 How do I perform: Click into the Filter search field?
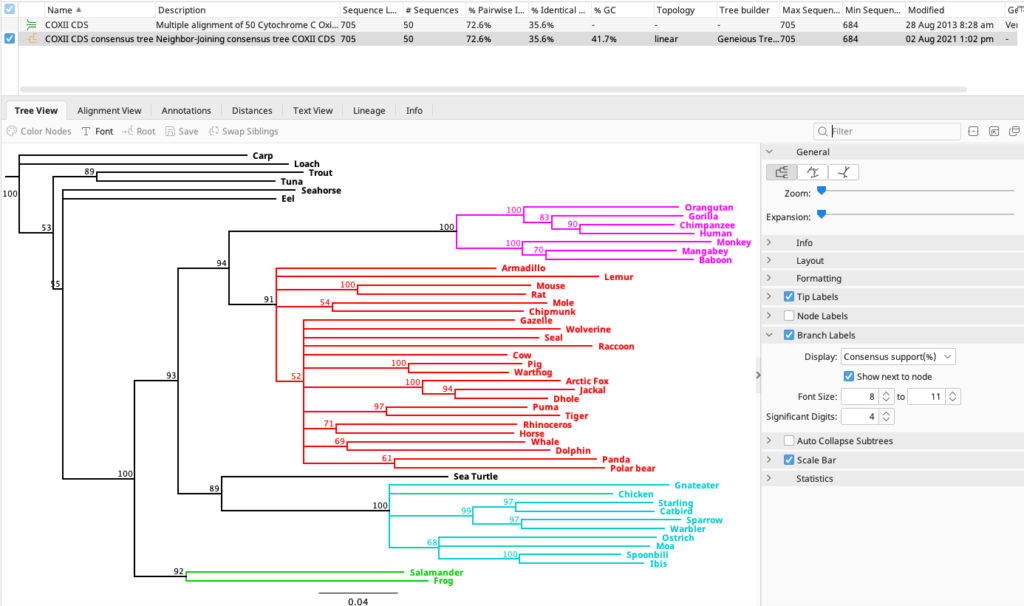click(890, 131)
